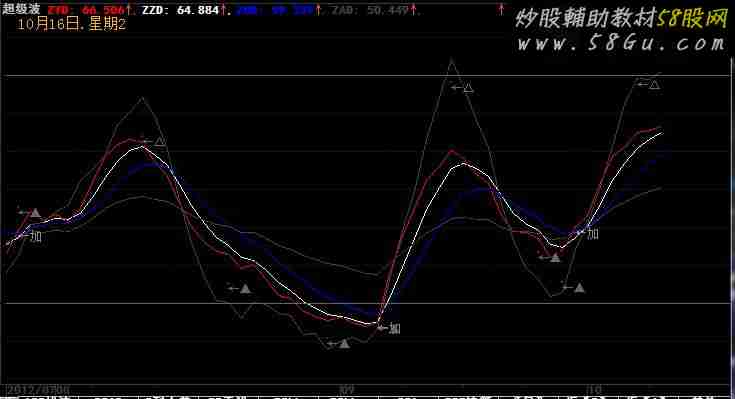Click the hollow triangle beside the first red peak

tap(160, 141)
